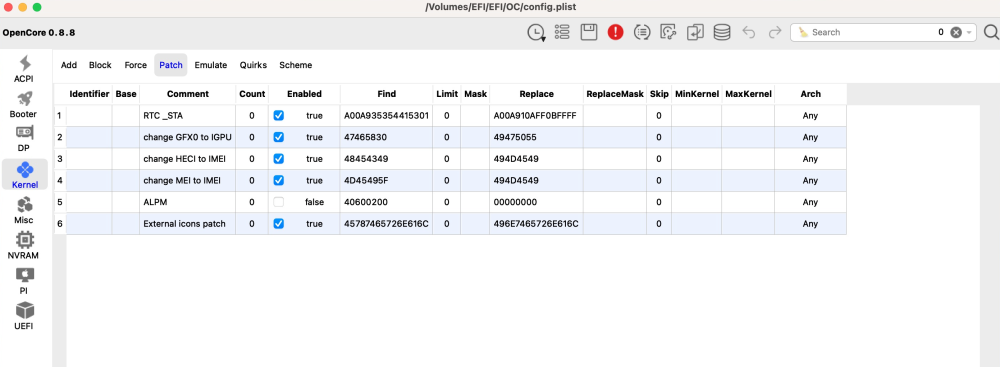Uncheck Enabled for RTC _STA patch
Screen dimensions: 1000x367
click(x=279, y=116)
